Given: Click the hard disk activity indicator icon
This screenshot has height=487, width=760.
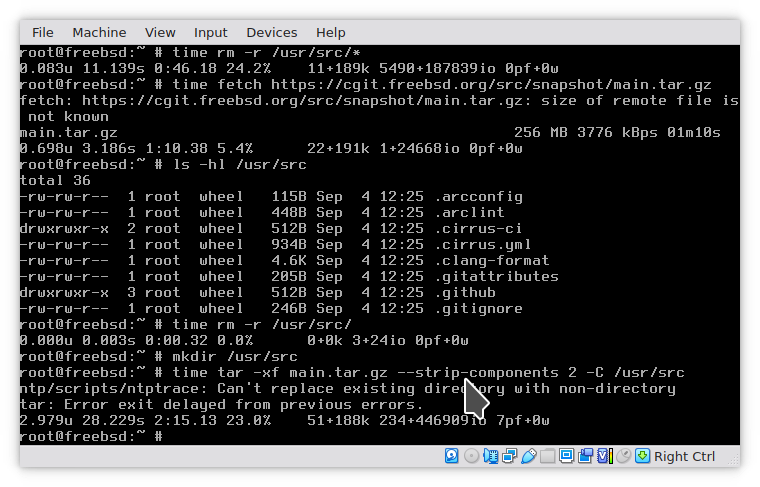Looking at the screenshot, I should pos(451,456).
